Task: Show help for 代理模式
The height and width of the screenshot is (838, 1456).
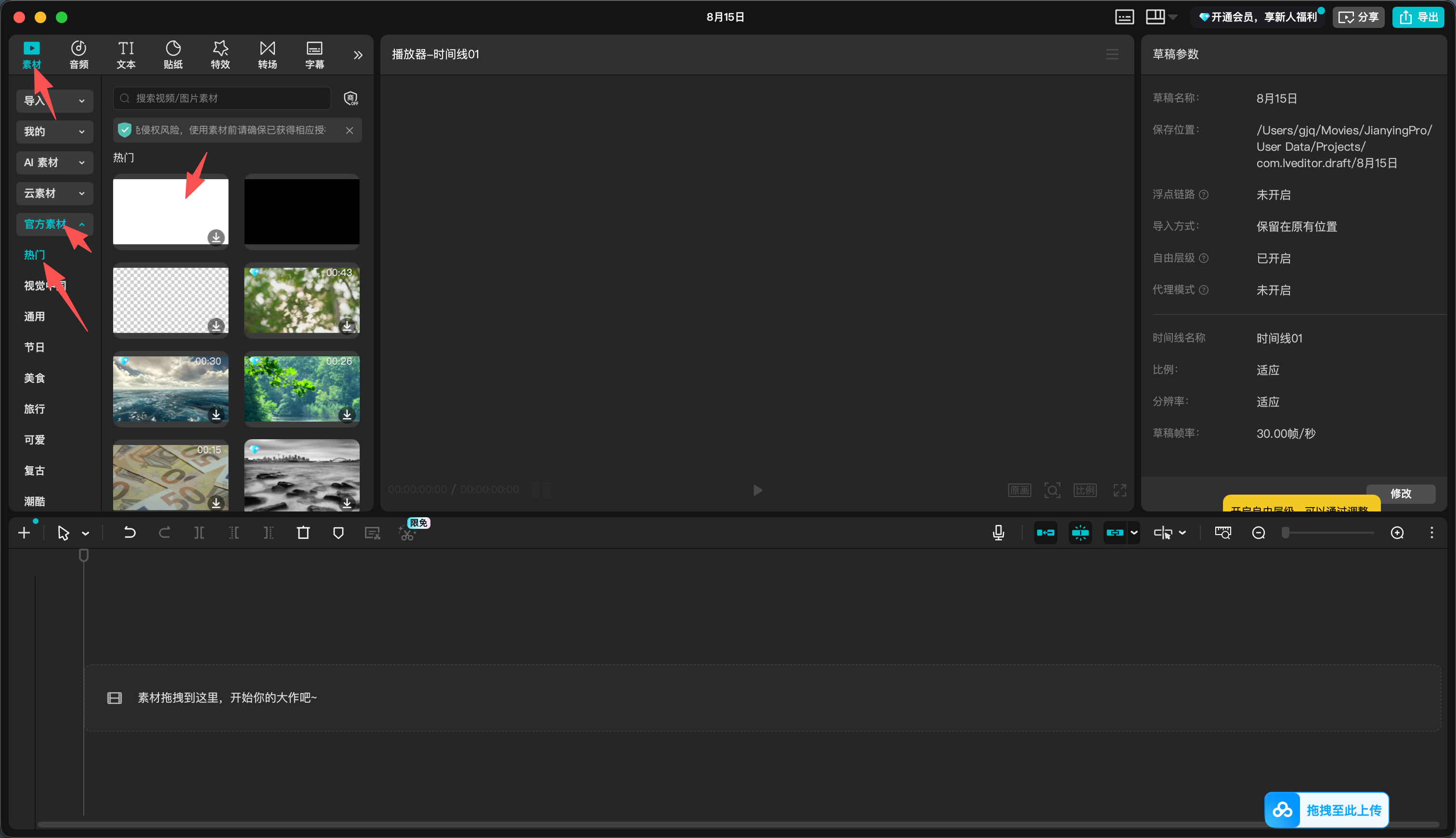Action: tap(1203, 290)
